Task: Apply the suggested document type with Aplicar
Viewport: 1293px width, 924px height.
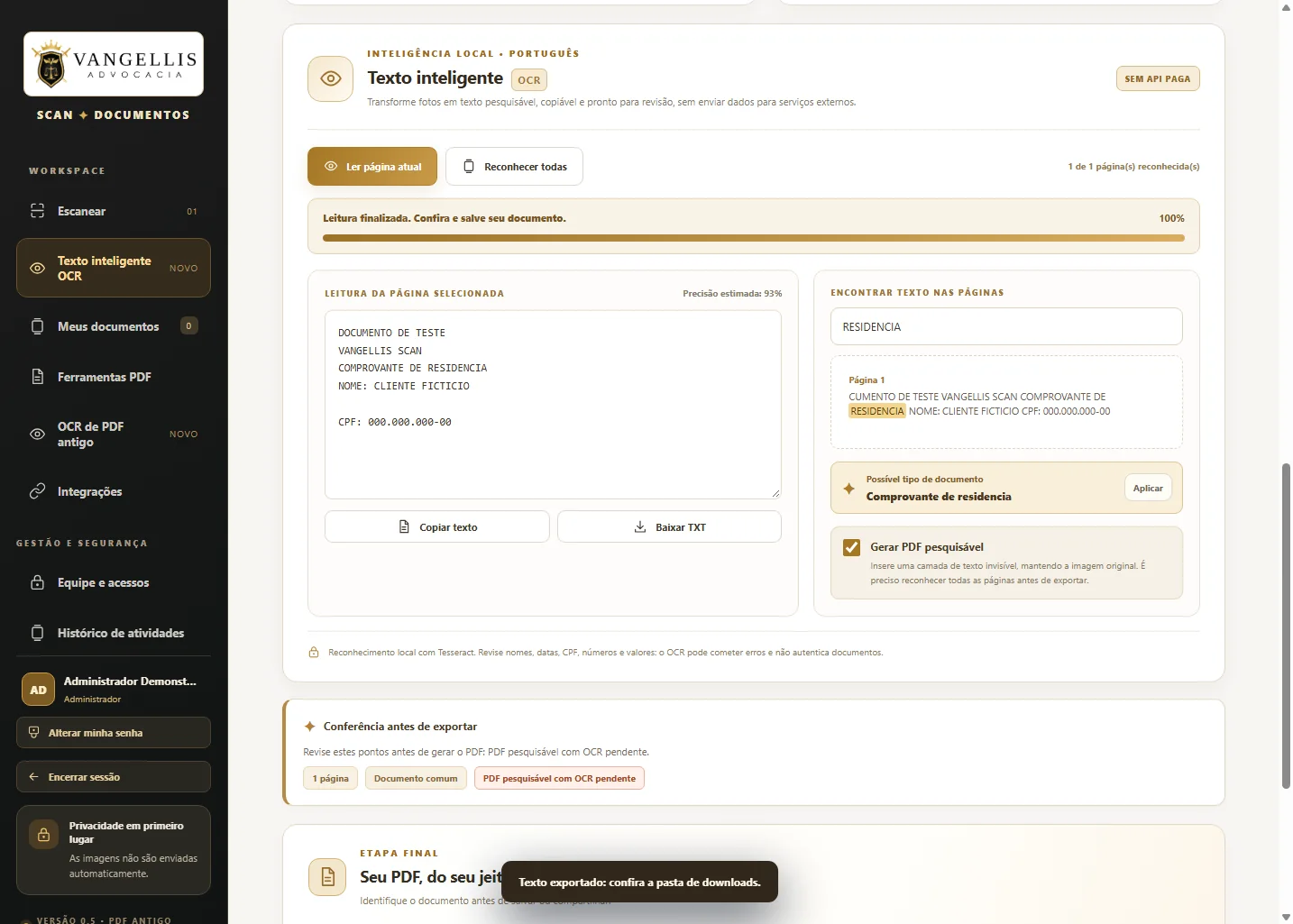Action: pyautogui.click(x=1148, y=489)
